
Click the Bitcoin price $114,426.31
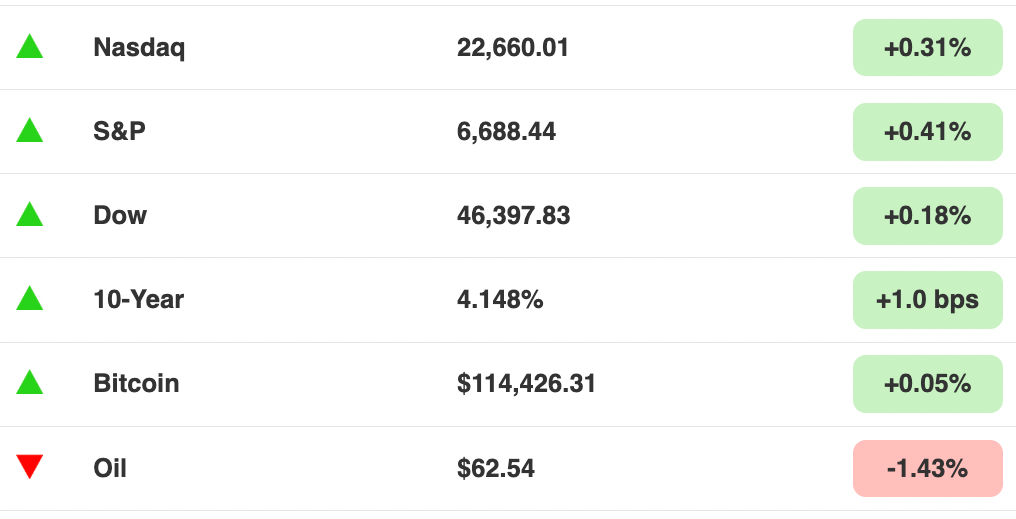tap(526, 384)
